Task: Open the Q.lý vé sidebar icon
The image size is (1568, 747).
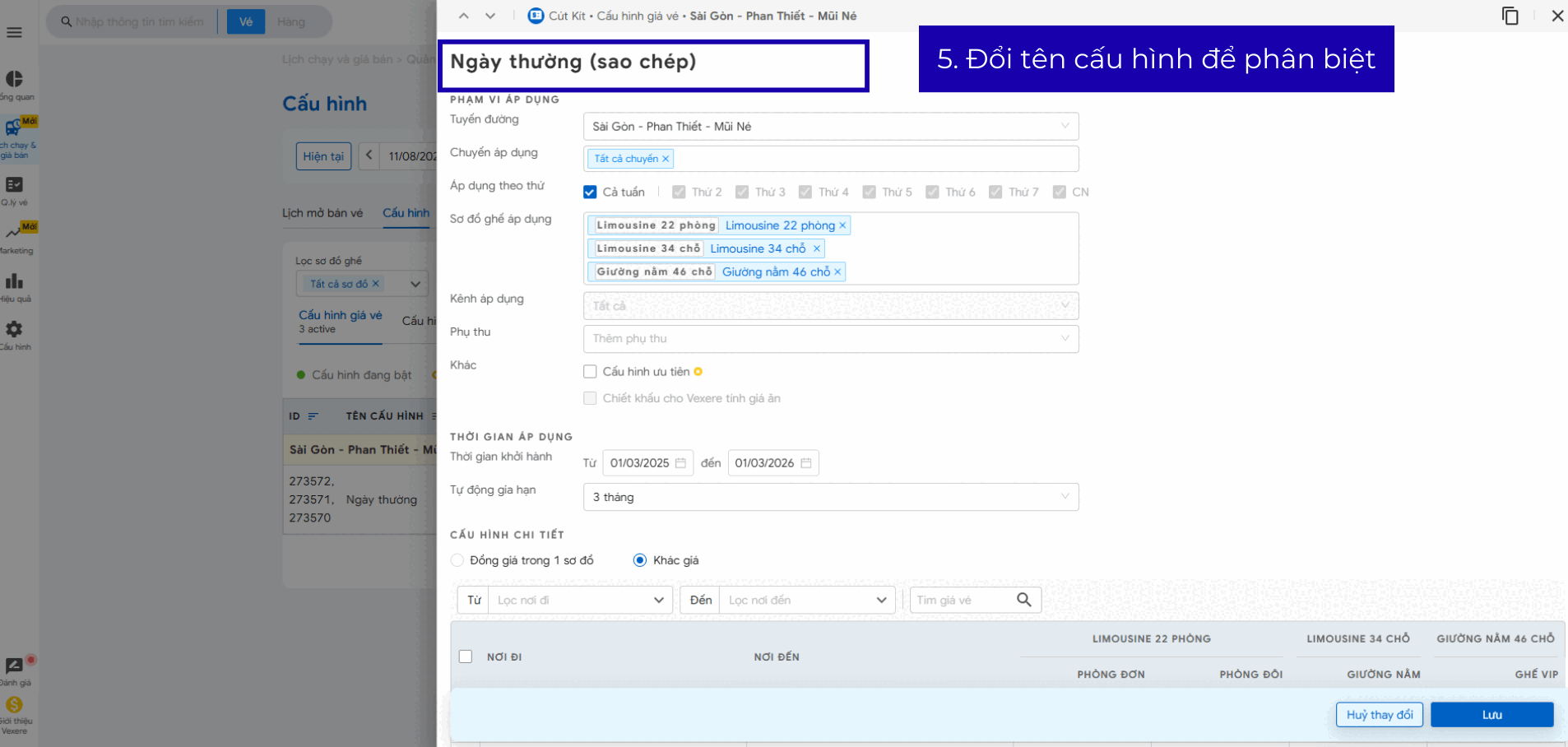Action: (x=14, y=185)
